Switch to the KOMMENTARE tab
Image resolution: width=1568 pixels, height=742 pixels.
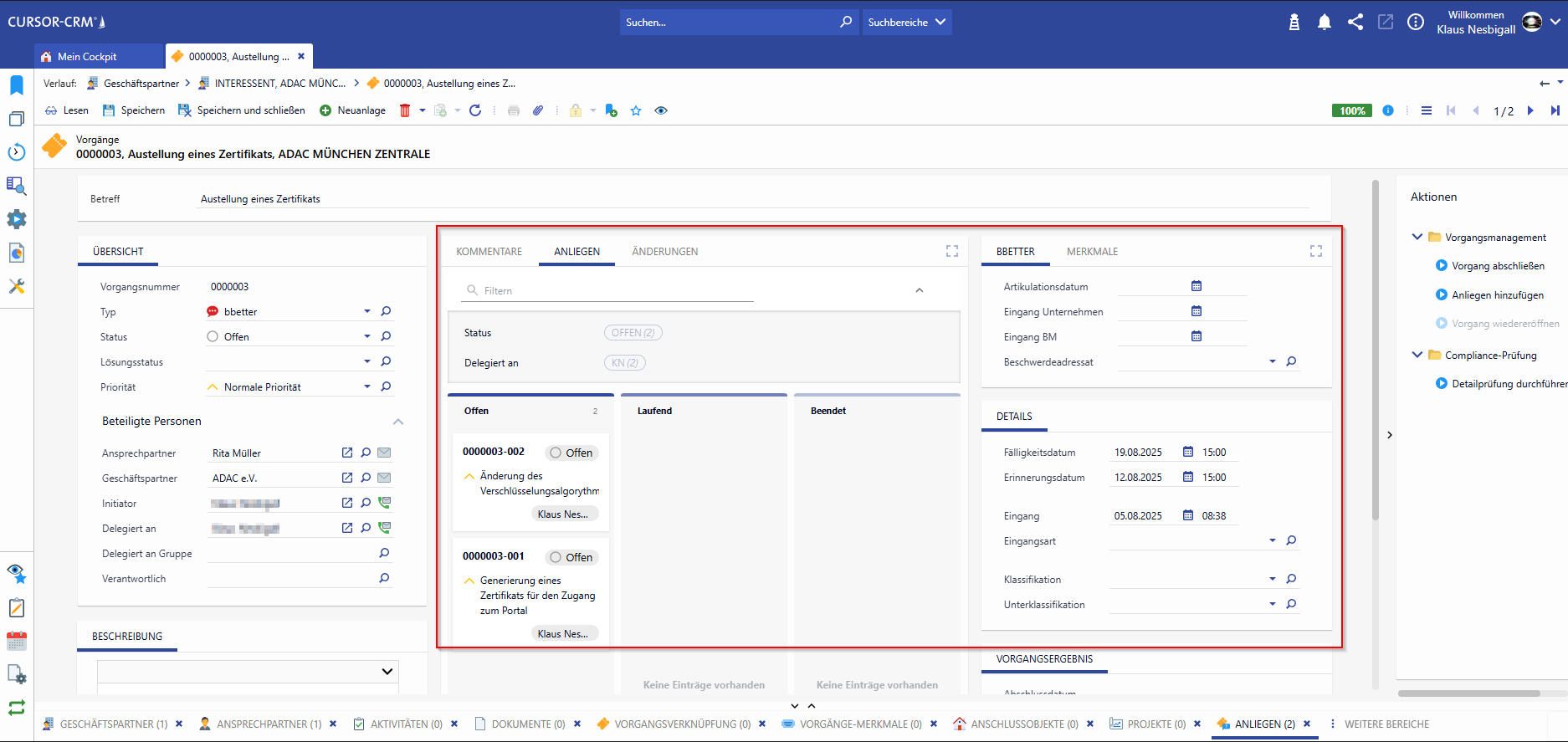click(489, 252)
